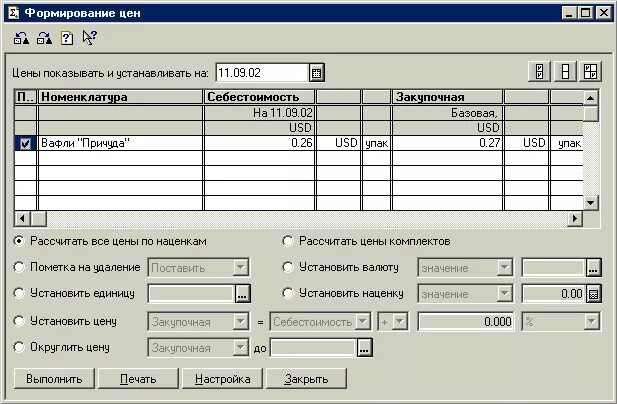Click the "Базовая," subheader cell
The height and width of the screenshot is (404, 617).
click(x=447, y=113)
